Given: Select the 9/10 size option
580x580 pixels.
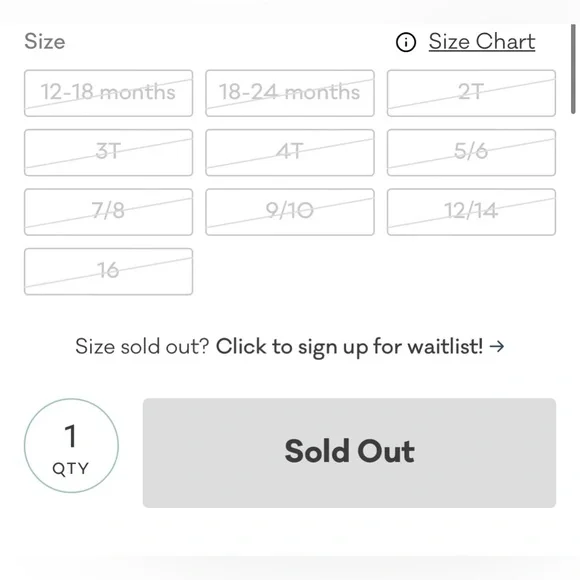Looking at the screenshot, I should [290, 212].
